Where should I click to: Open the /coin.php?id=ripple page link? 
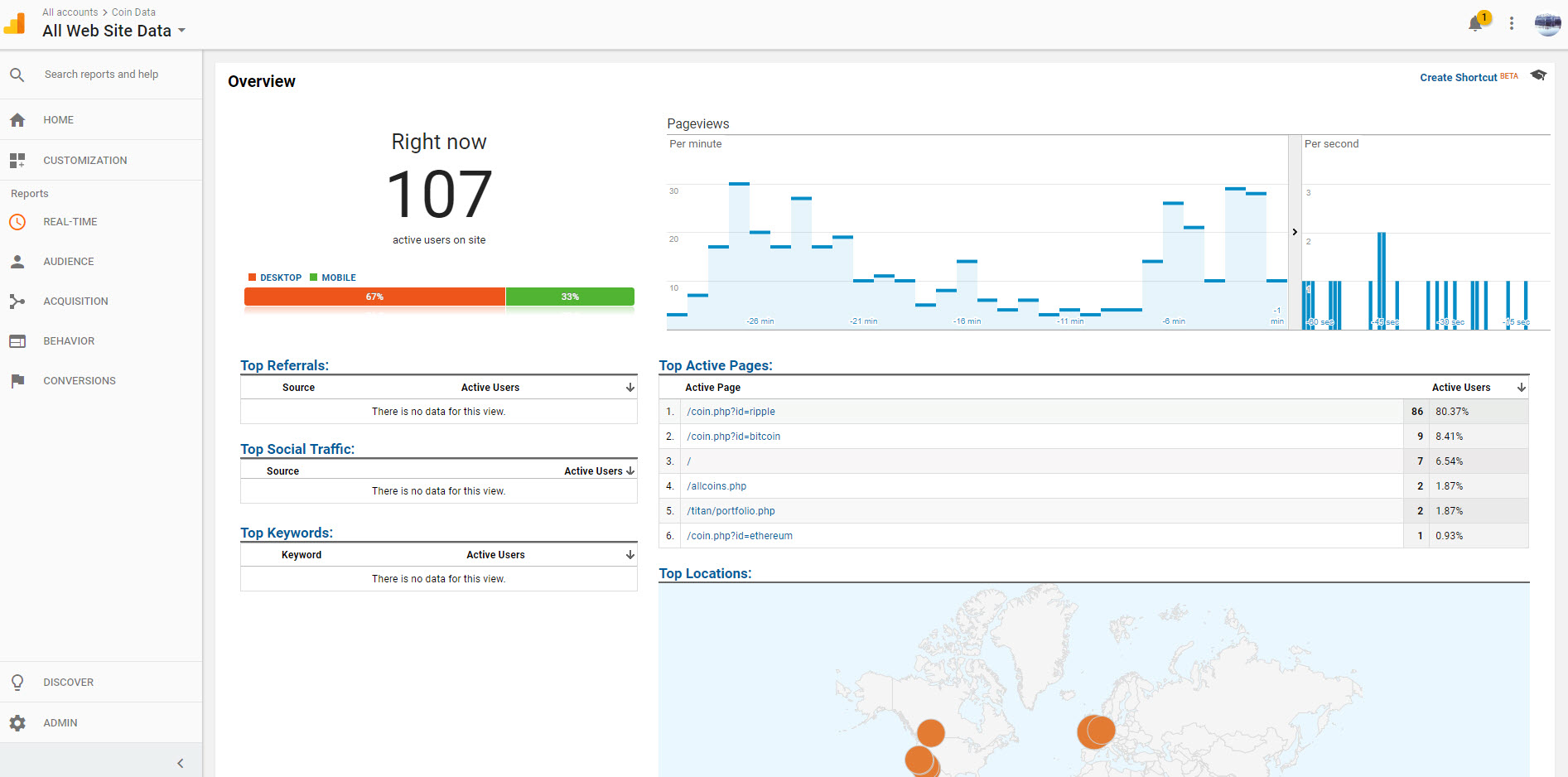(731, 412)
